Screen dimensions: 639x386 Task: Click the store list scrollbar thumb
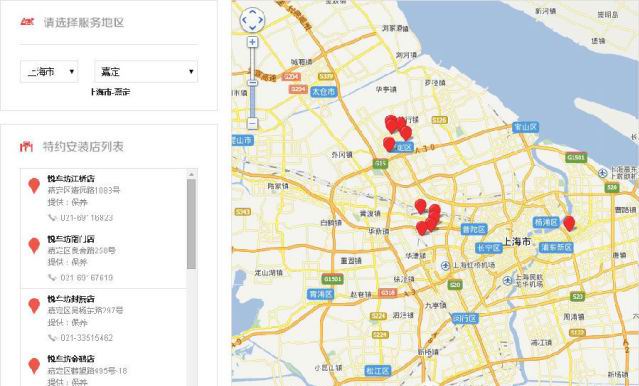(x=192, y=224)
